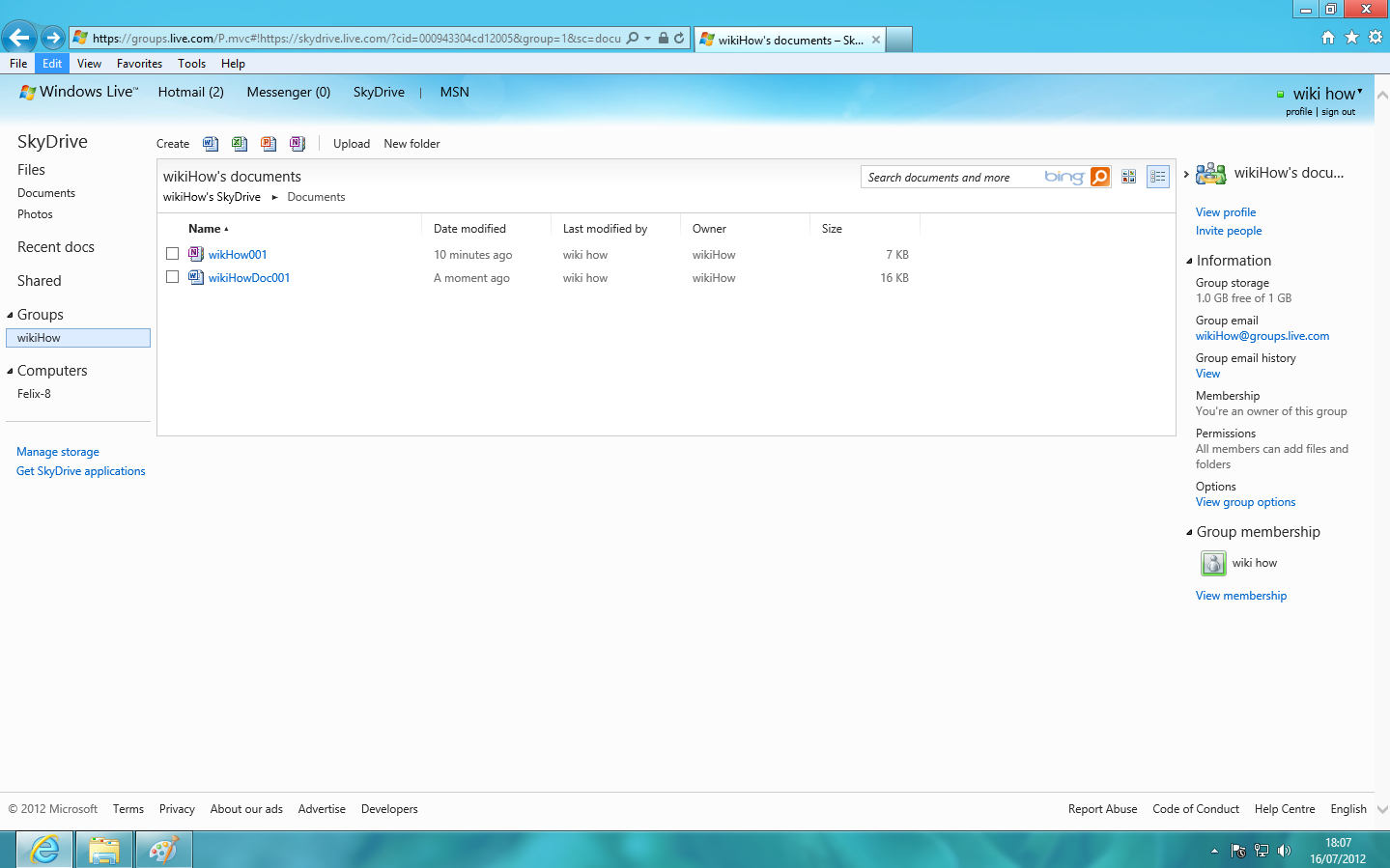This screenshot has height=868, width=1390.
Task: Open Internet Explorer from taskbar
Action: tap(44, 850)
